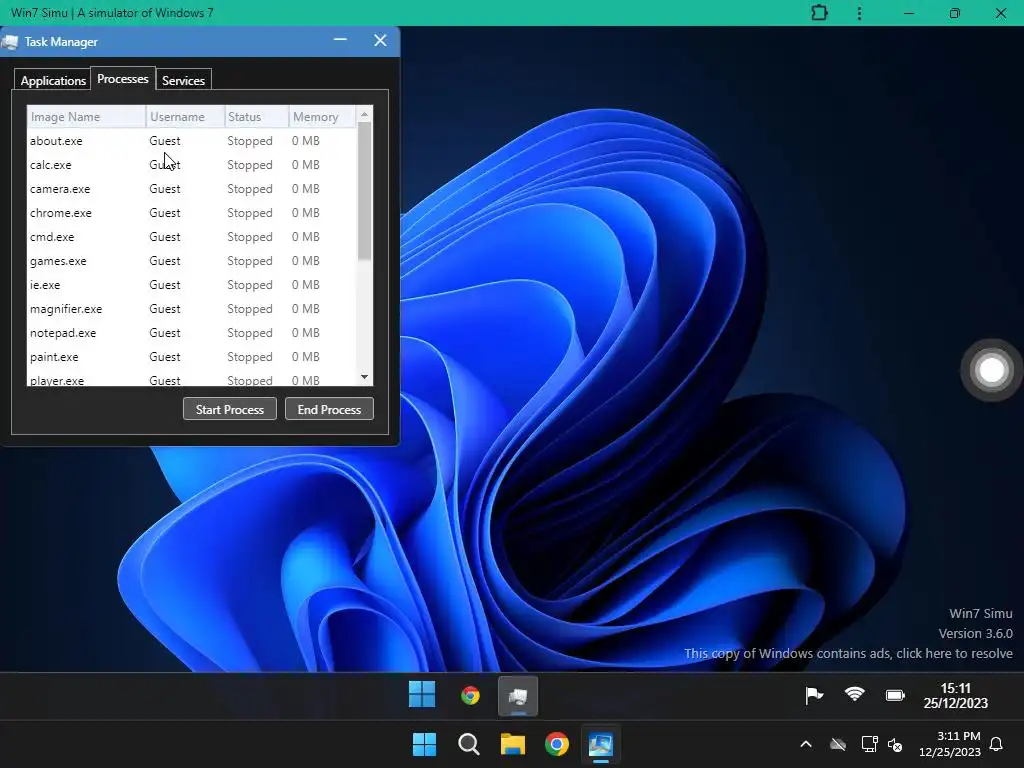Open Google Chrome on the host taskbar

(x=557, y=744)
